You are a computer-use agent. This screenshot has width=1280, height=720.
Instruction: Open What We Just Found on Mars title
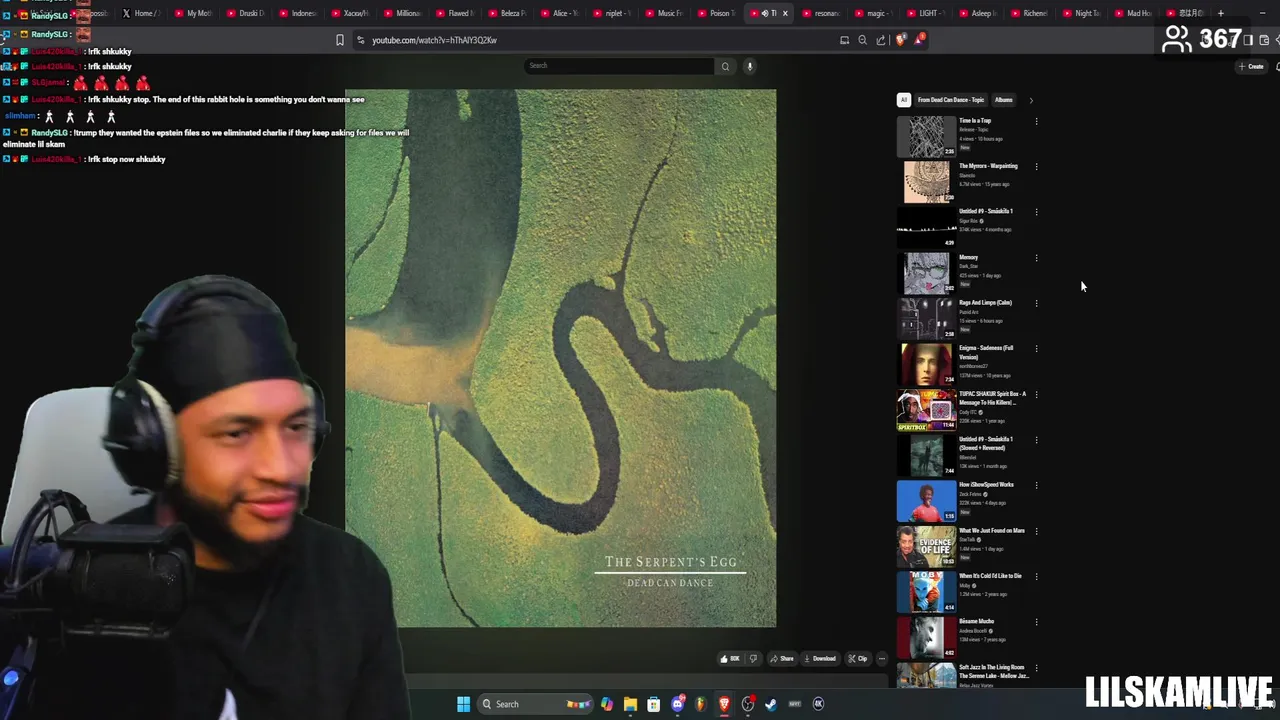pyautogui.click(x=991, y=530)
